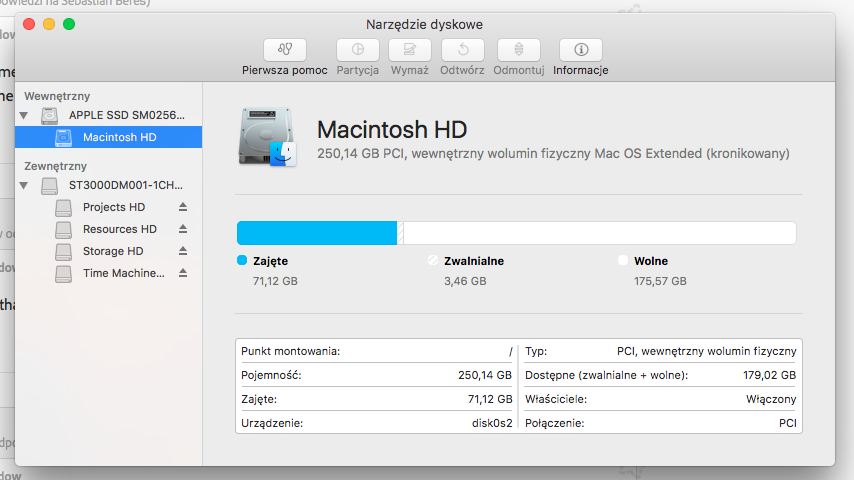Click the Erase (Wymaż) toolbar icon

(409, 50)
